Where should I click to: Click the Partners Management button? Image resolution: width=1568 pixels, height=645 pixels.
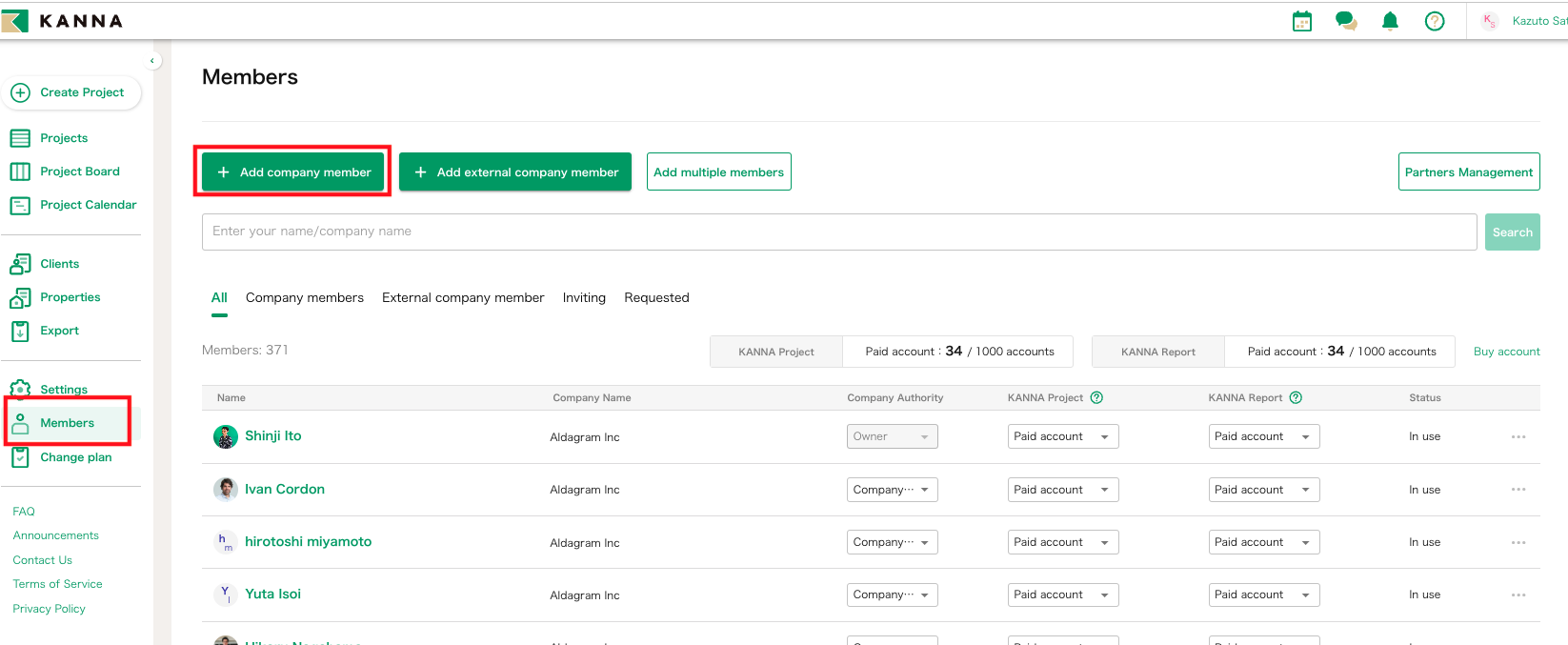pyautogui.click(x=1468, y=172)
